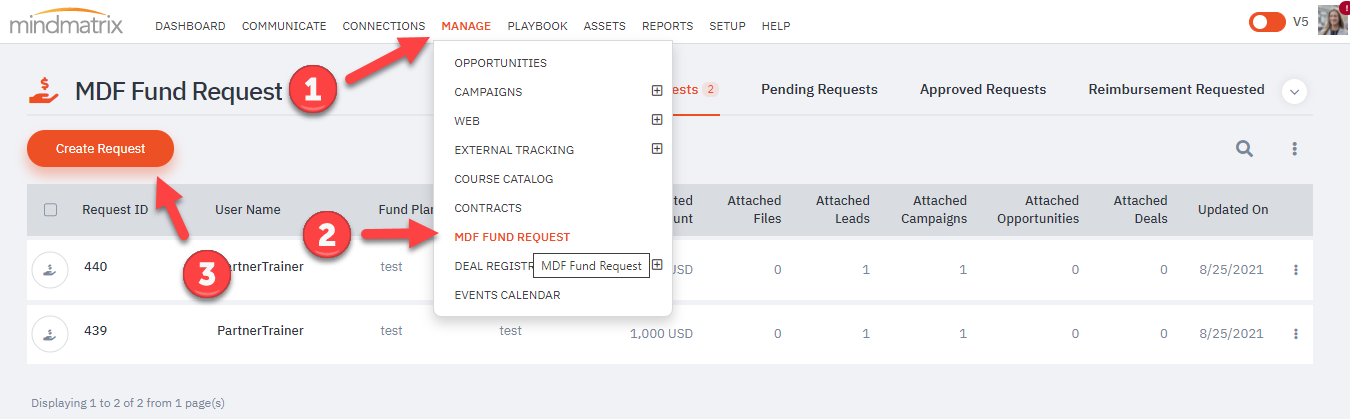The height and width of the screenshot is (419, 1350).
Task: Select External Tracking menu entry
Action: 514,150
